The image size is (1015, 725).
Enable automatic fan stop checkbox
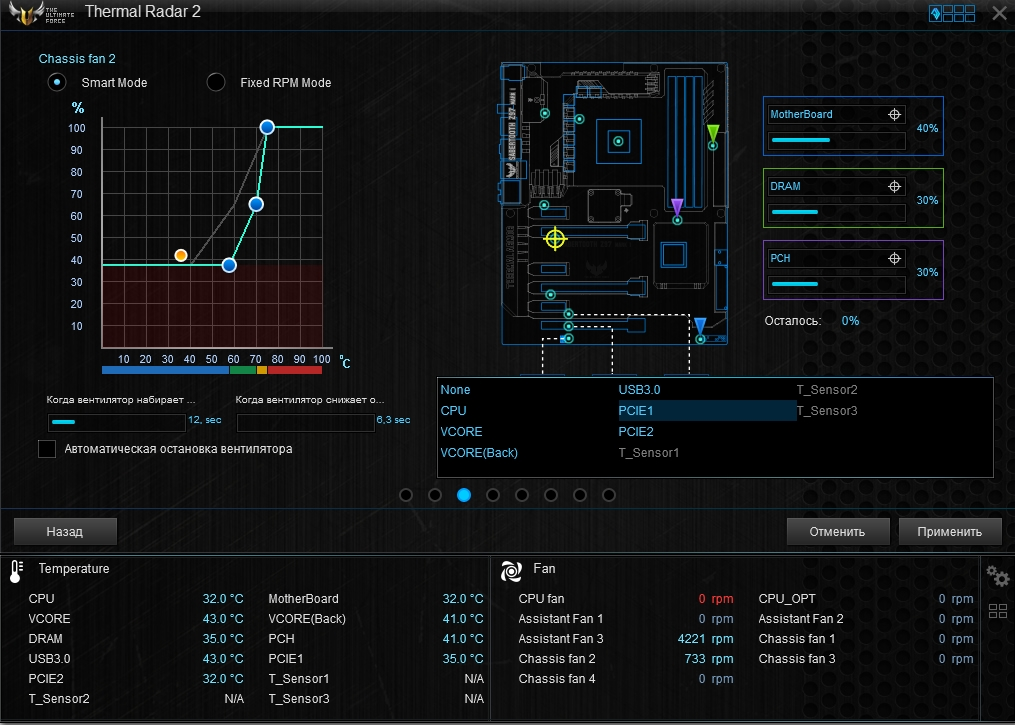coord(47,449)
